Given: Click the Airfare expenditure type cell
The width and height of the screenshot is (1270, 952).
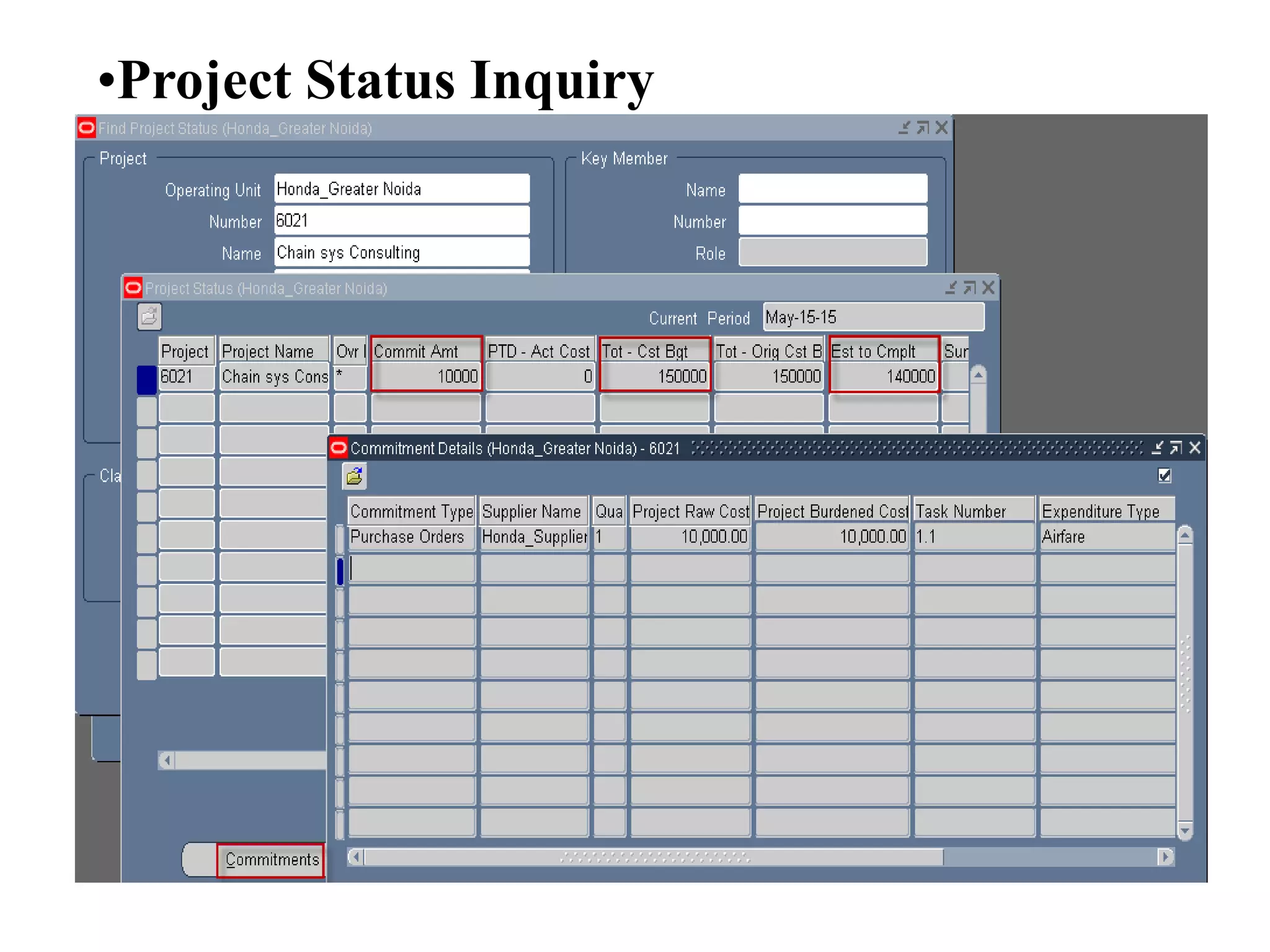Looking at the screenshot, I should (1107, 537).
